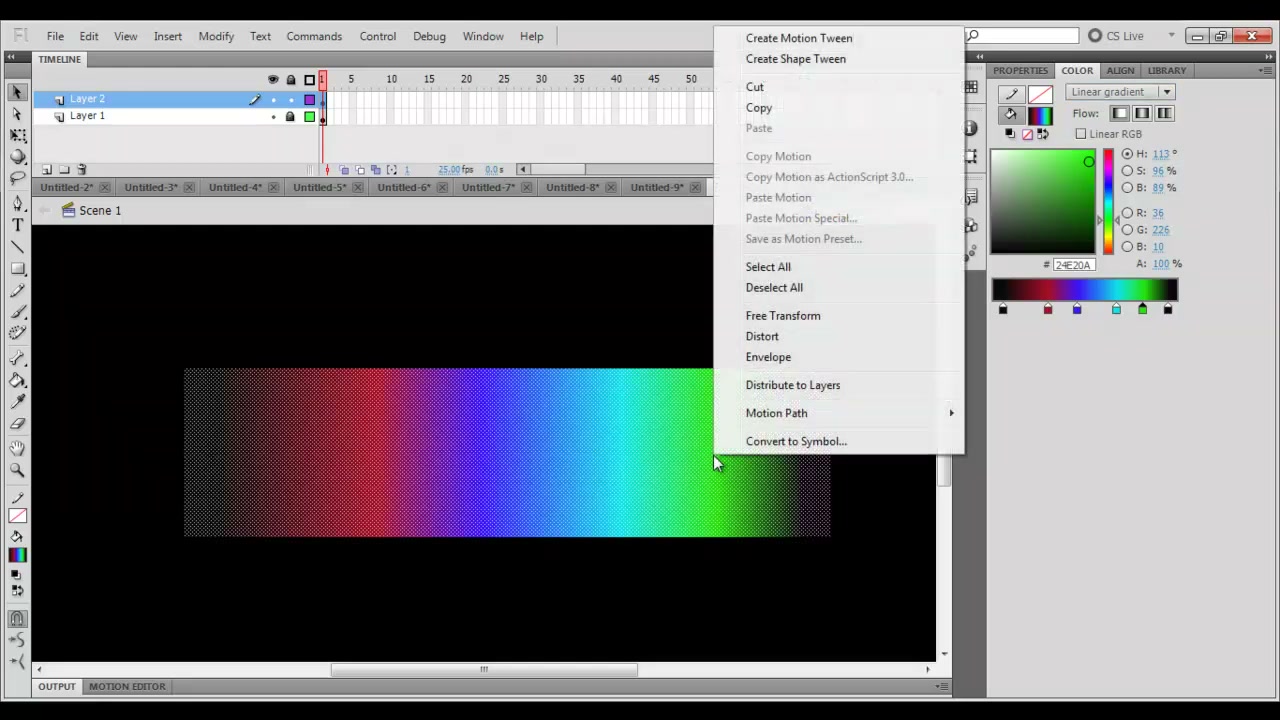Open the Motion Editor panel tab
This screenshot has width=1280, height=720.
click(127, 687)
